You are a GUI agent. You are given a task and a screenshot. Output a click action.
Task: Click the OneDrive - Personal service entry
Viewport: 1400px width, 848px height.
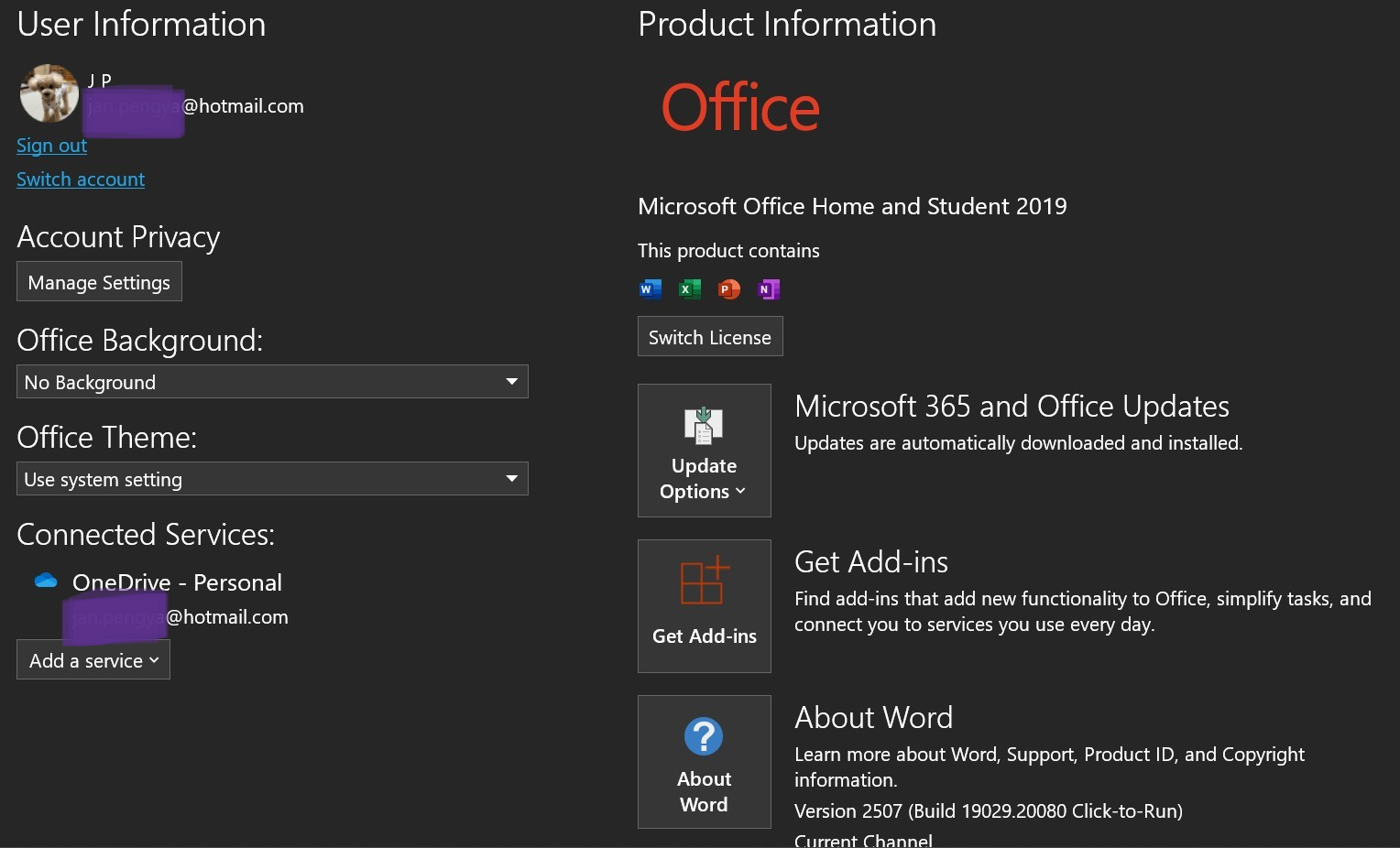click(x=177, y=582)
